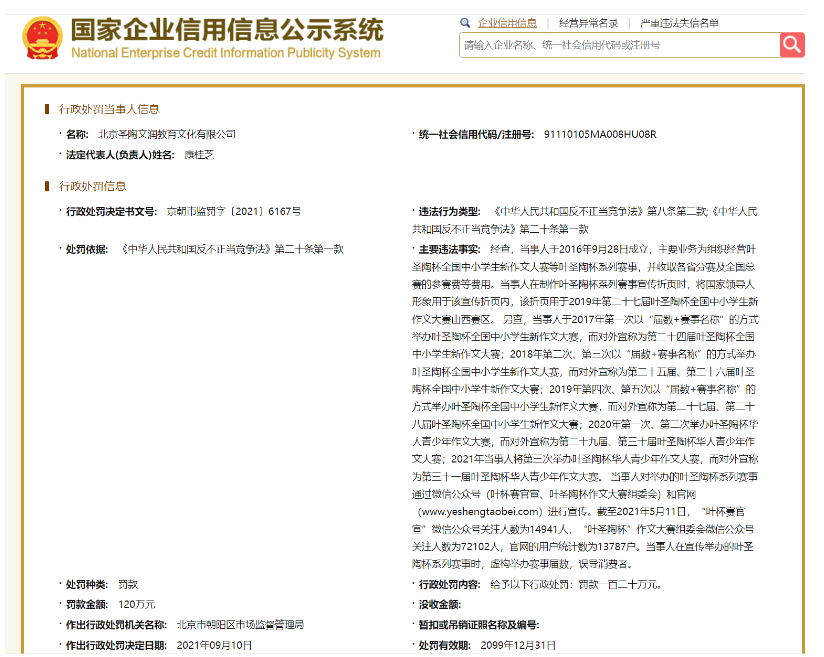
Task: Click the small magnifier icon beside 企业信用信息
Action: click(465, 23)
